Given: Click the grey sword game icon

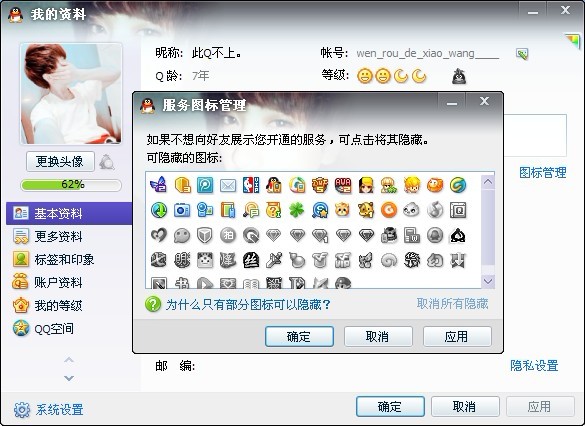Looking at the screenshot, I should [274, 260].
